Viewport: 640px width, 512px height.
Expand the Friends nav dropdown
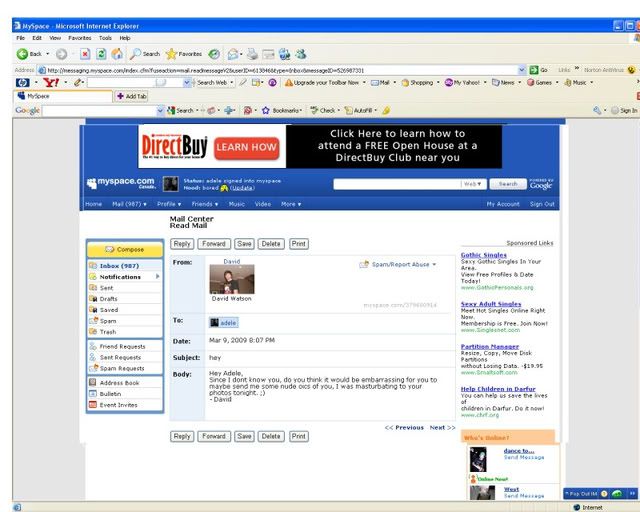tap(205, 204)
